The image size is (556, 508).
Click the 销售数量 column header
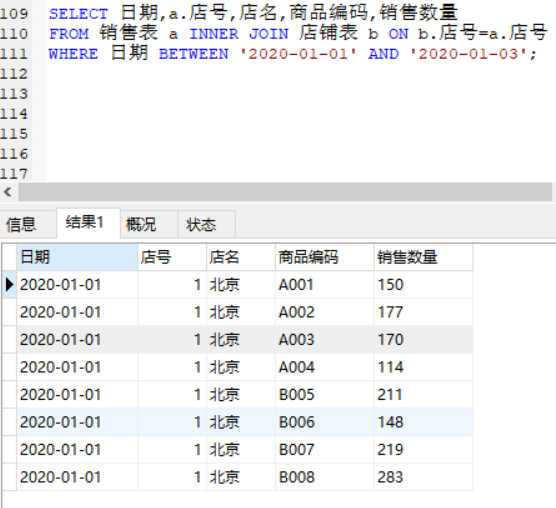(423, 257)
